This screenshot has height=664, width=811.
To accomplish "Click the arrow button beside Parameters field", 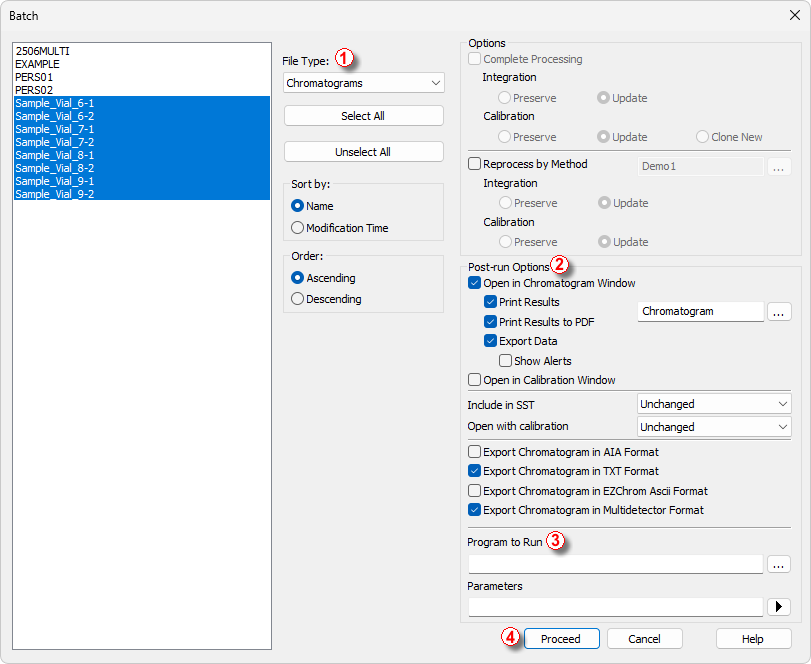I will pos(779,606).
